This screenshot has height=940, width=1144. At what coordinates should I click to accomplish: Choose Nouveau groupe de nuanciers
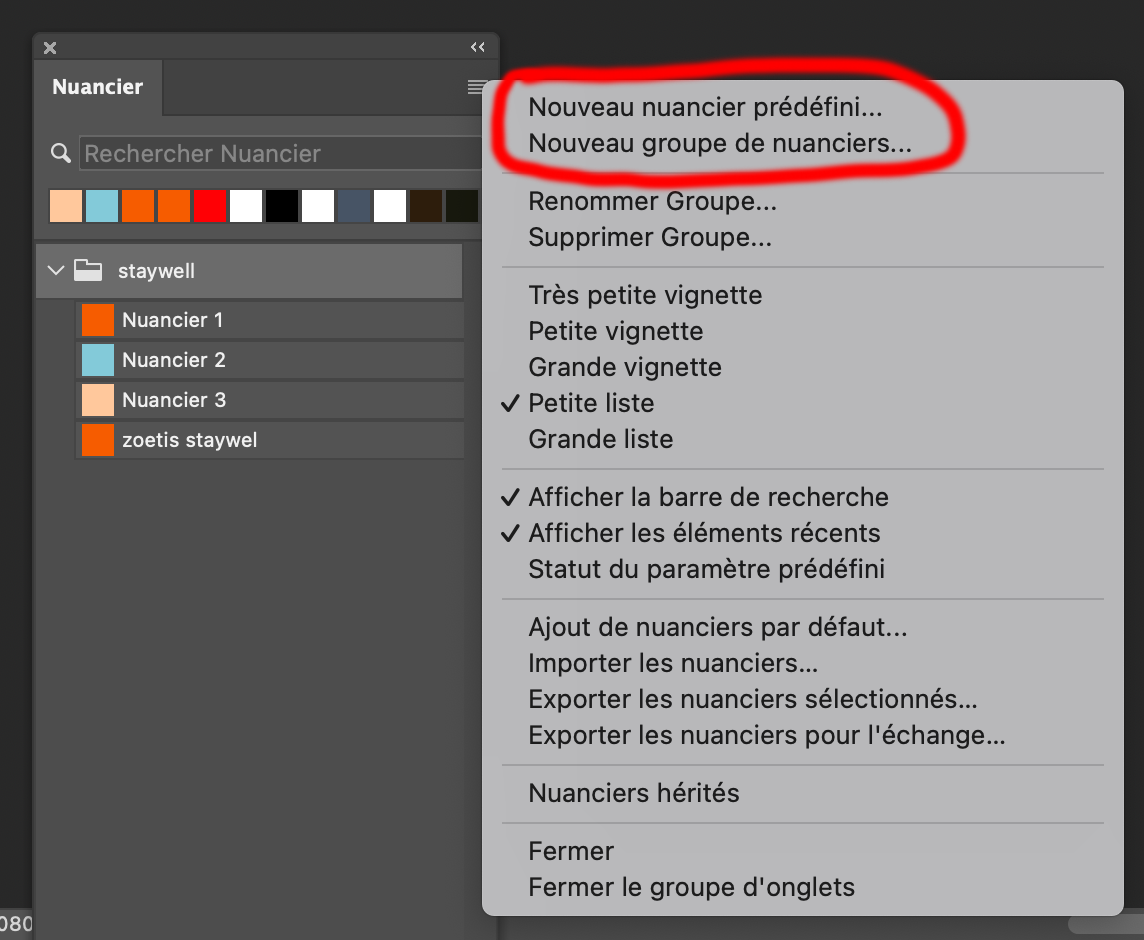720,143
